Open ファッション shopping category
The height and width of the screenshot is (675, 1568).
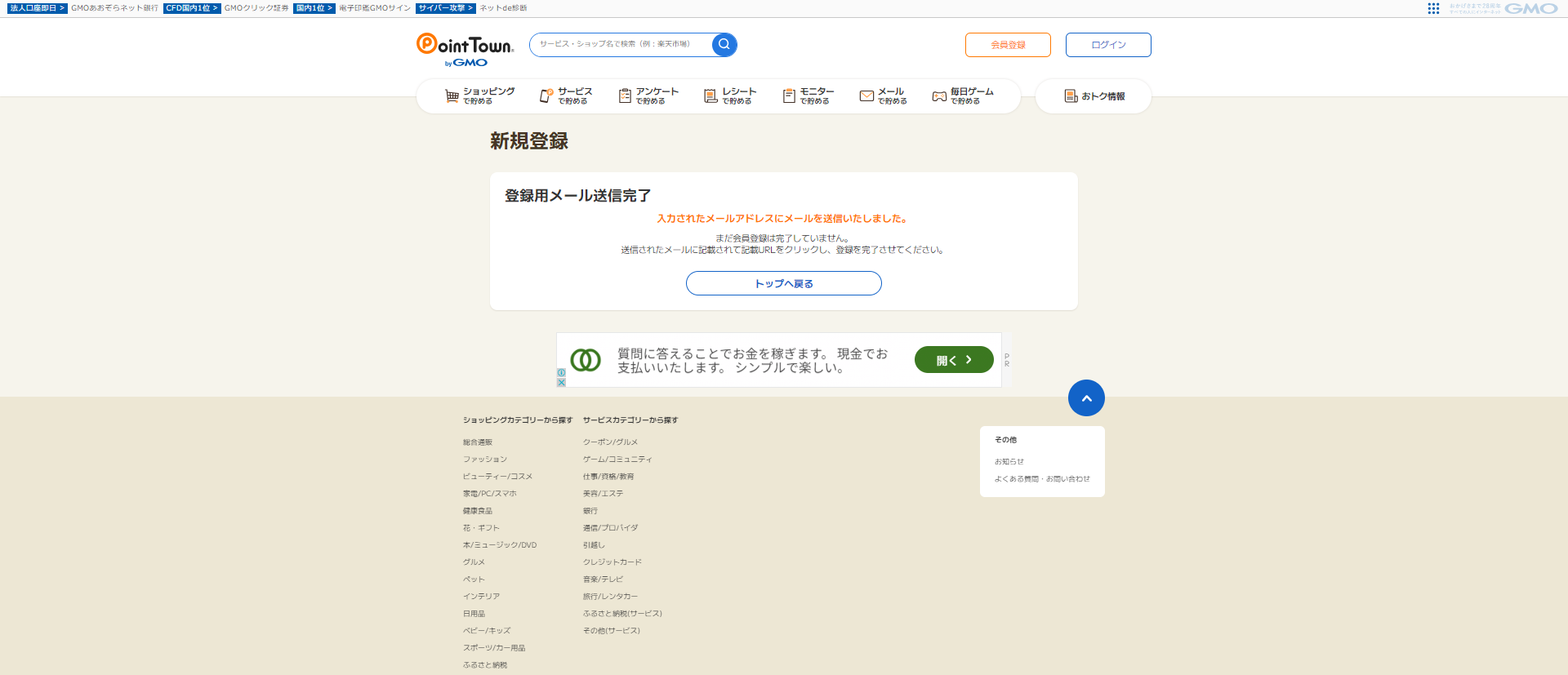(x=485, y=460)
